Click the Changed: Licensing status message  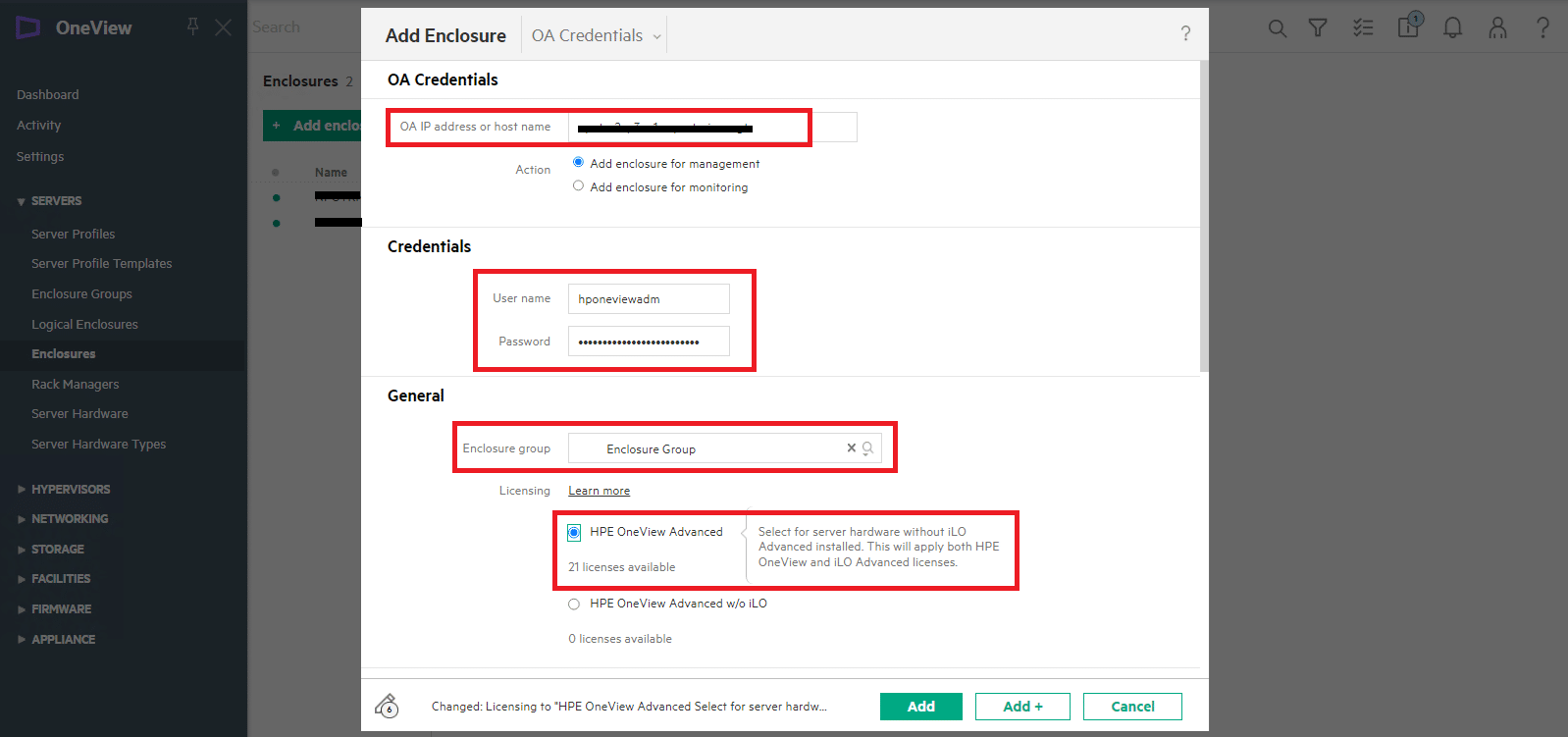tap(629, 707)
